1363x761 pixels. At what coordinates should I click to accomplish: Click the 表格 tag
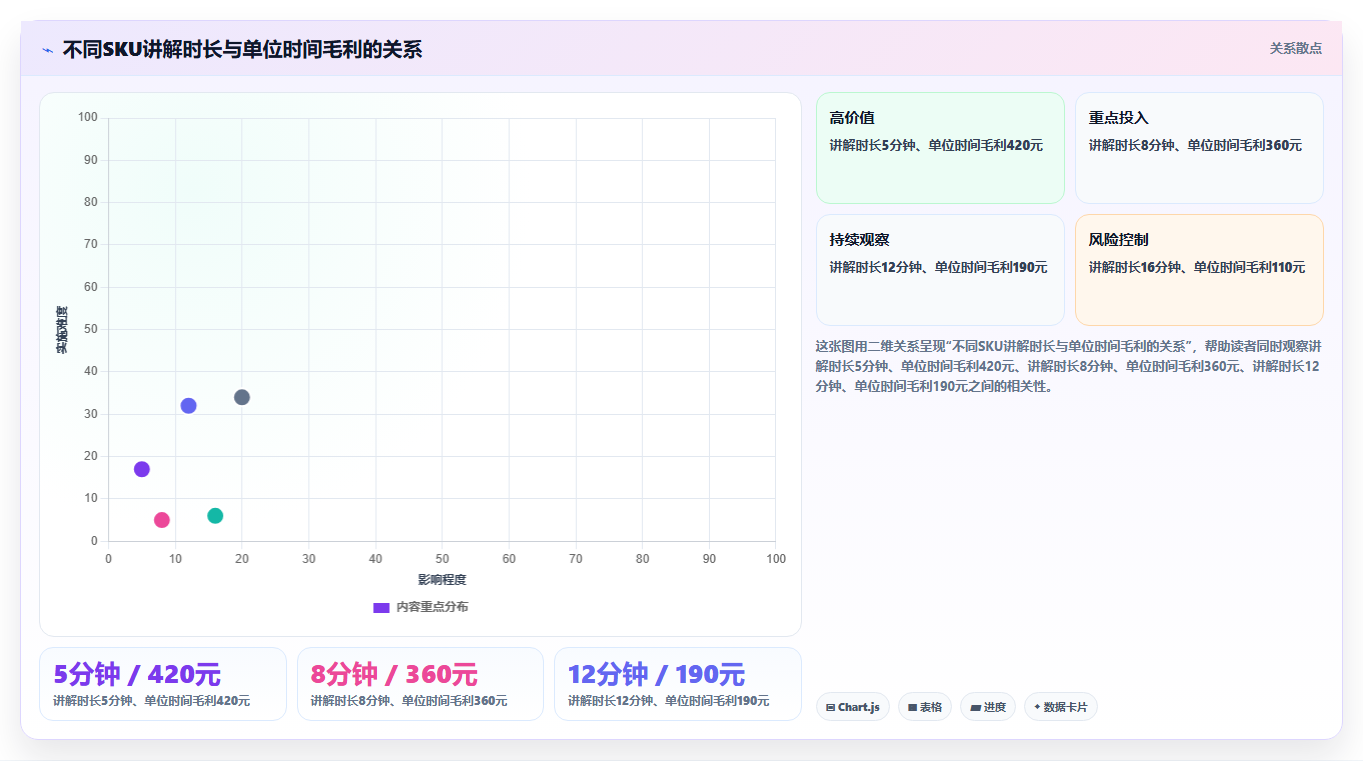tap(925, 707)
